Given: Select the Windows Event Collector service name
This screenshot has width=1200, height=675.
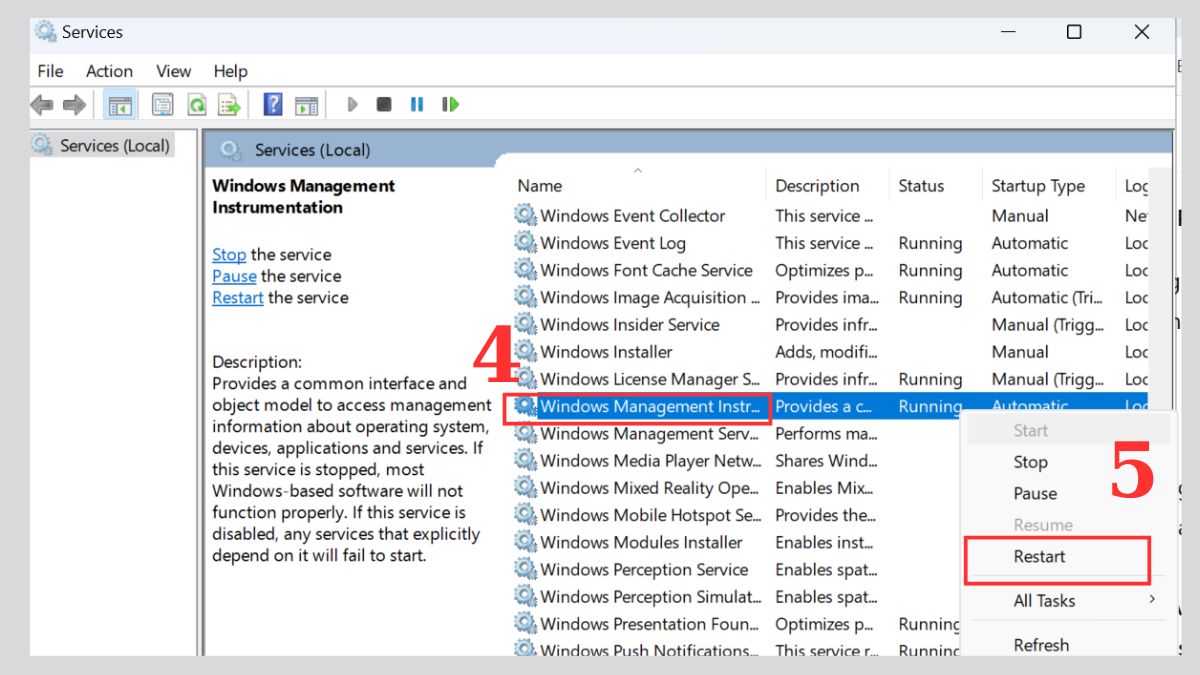Looking at the screenshot, I should point(633,215).
